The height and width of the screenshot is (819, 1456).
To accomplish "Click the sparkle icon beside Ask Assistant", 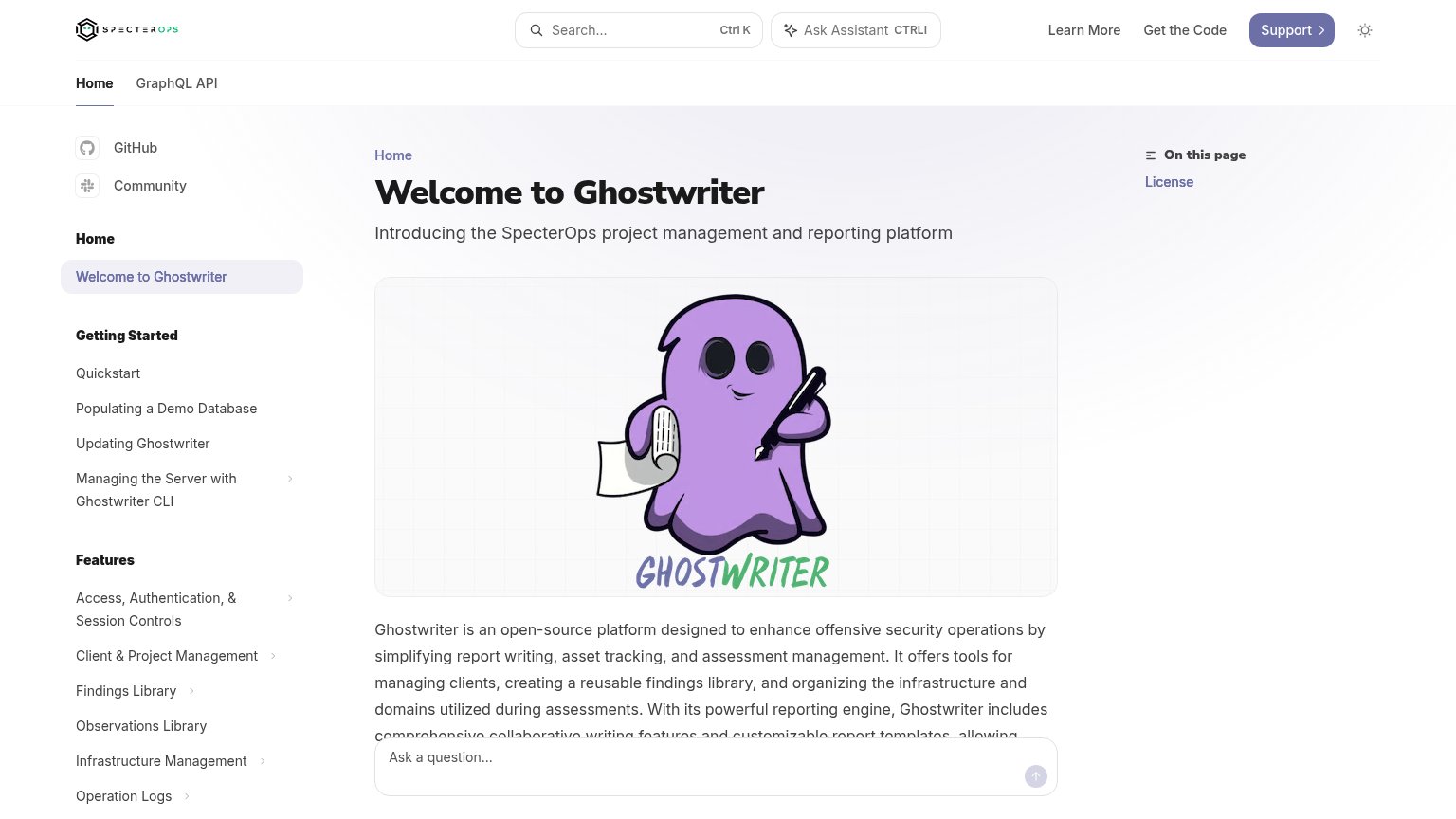I will coord(791,30).
